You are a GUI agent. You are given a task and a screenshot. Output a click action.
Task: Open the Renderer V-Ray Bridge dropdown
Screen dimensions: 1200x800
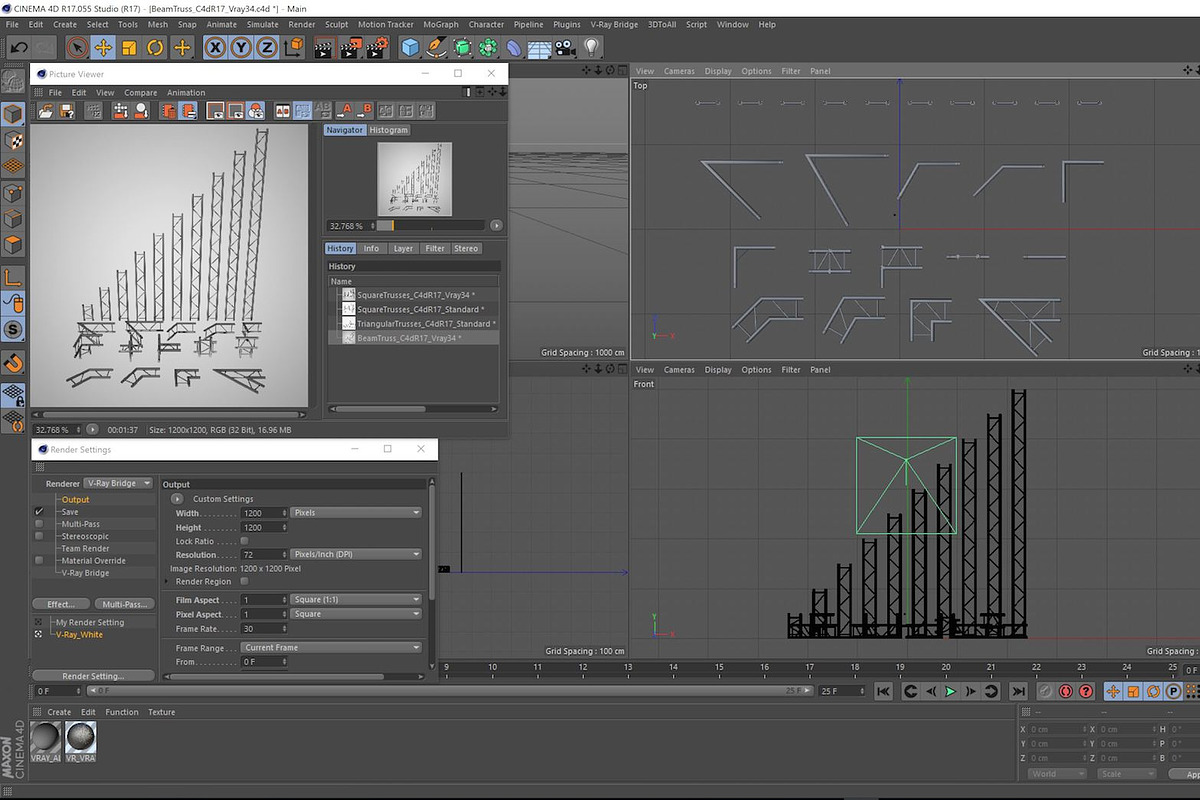118,483
